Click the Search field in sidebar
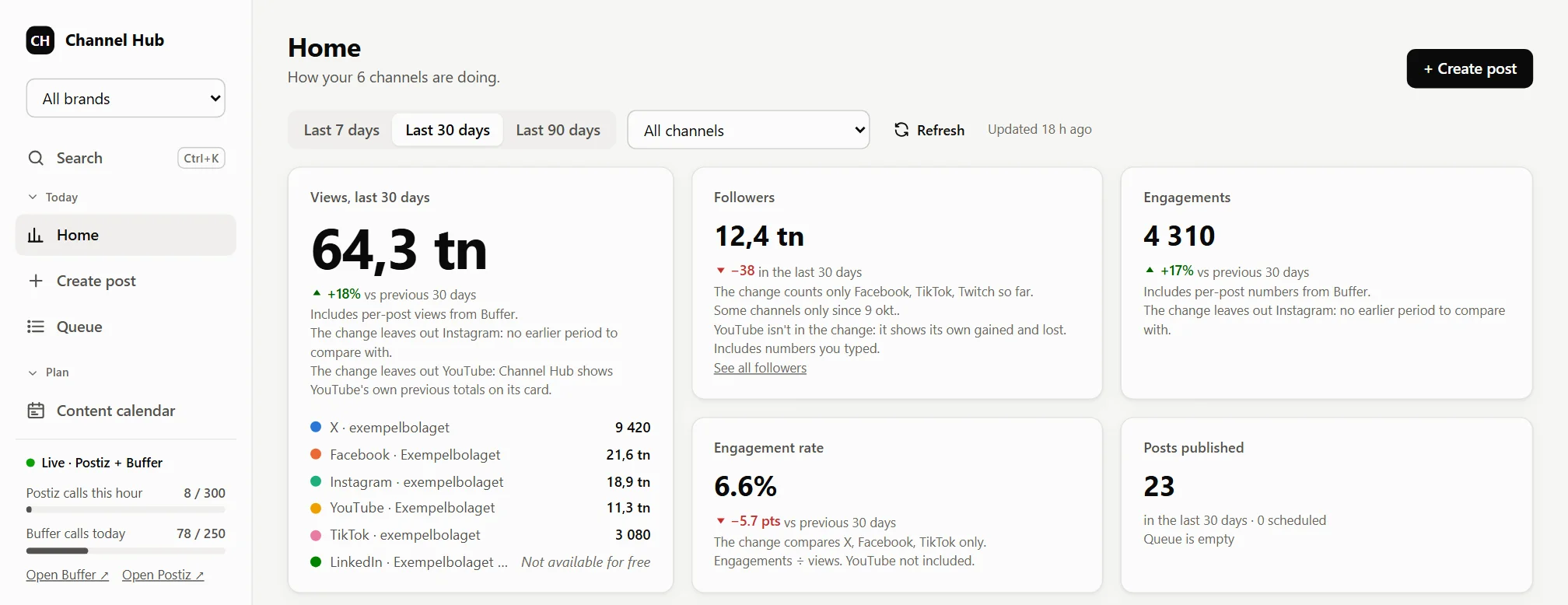 click(126, 158)
